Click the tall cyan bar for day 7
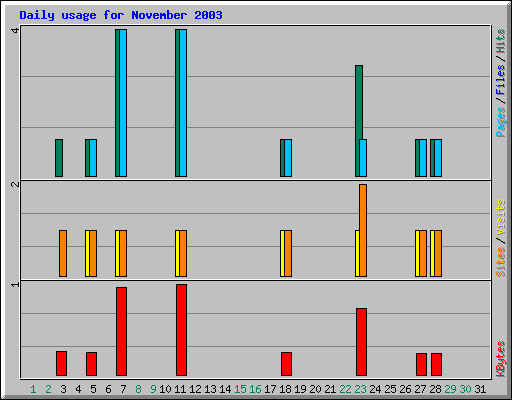Screen dimensions: 512x400 [123, 103]
